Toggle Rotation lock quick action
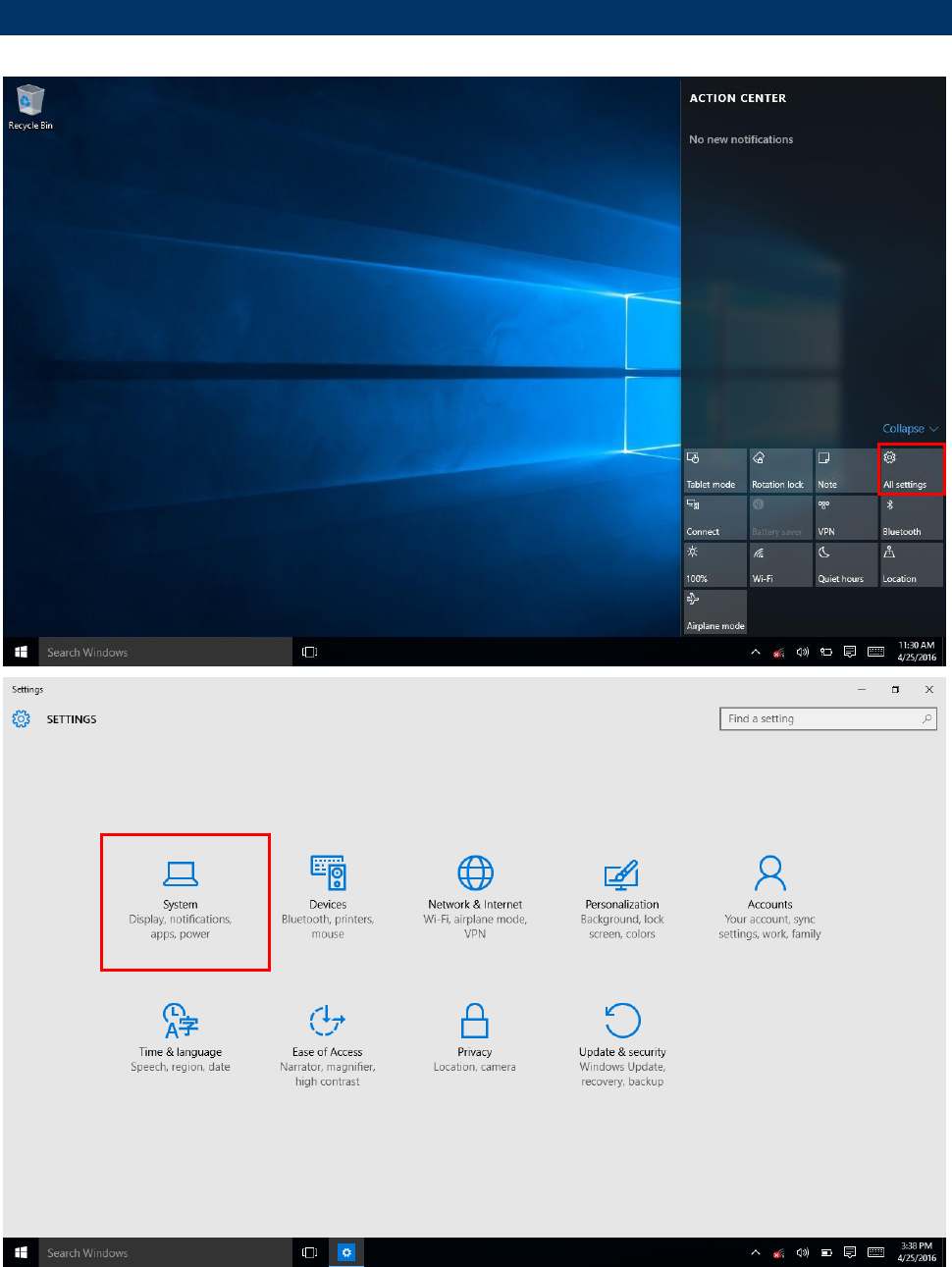This screenshot has width=952, height=1267. [x=780, y=470]
